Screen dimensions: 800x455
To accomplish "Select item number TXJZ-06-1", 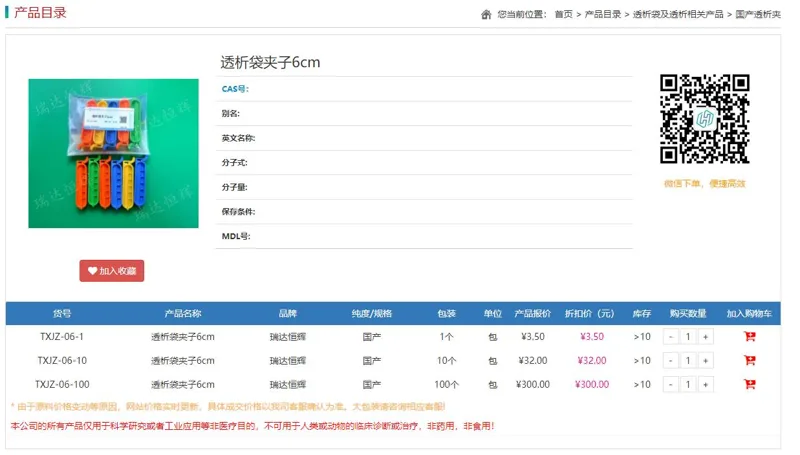I will [x=62, y=337].
